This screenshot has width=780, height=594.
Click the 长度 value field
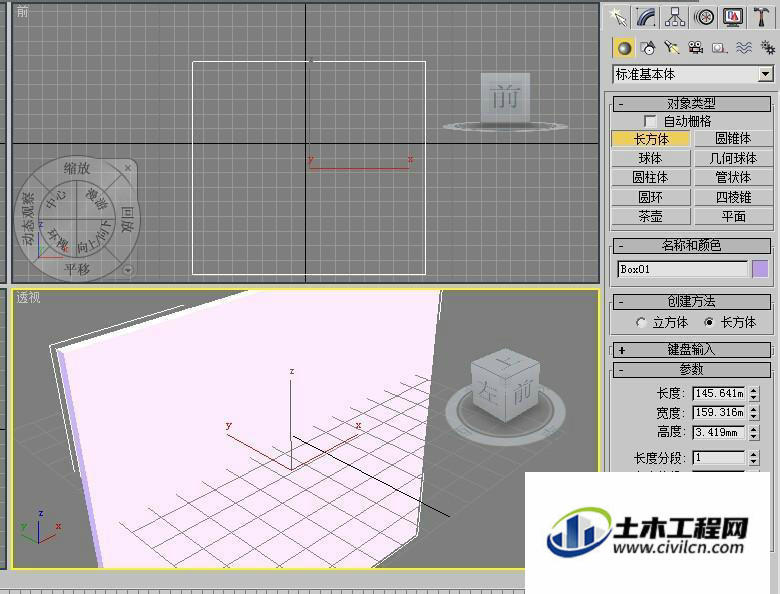click(719, 394)
